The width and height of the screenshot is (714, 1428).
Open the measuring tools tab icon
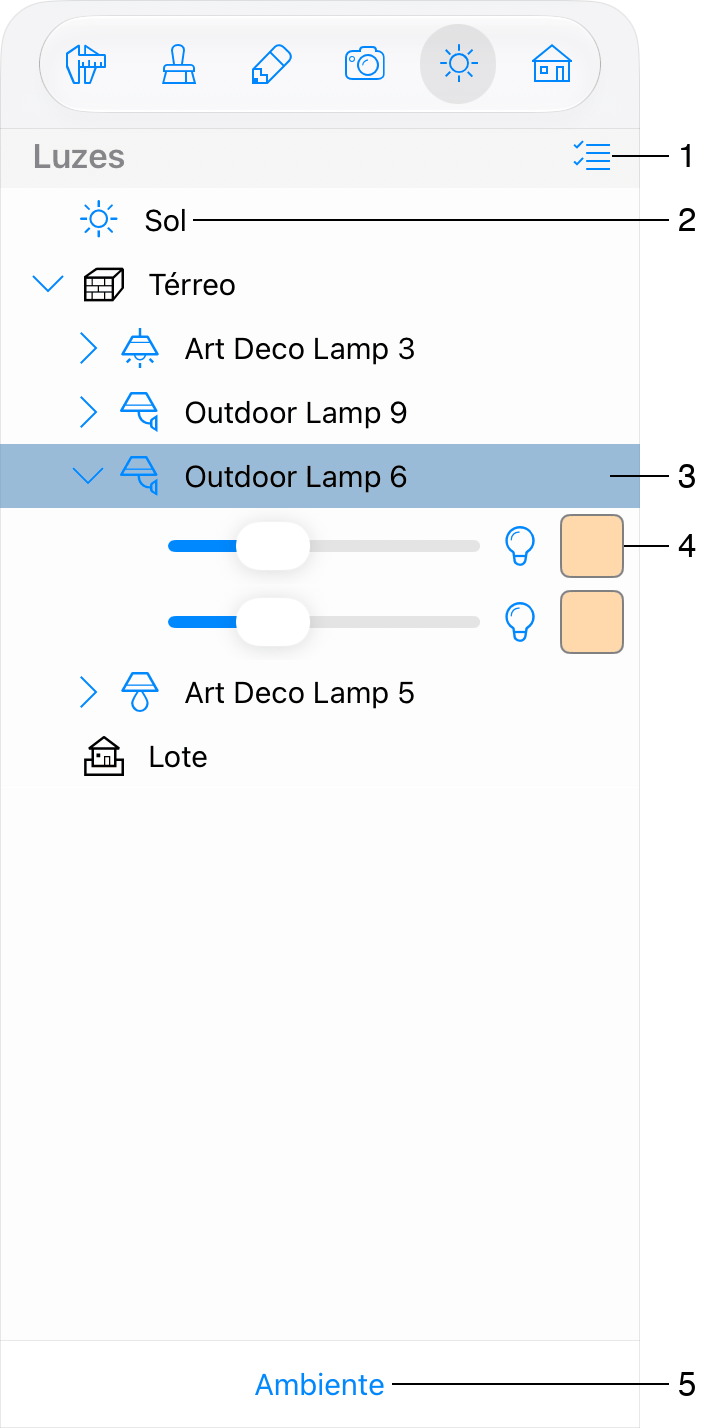(x=85, y=65)
